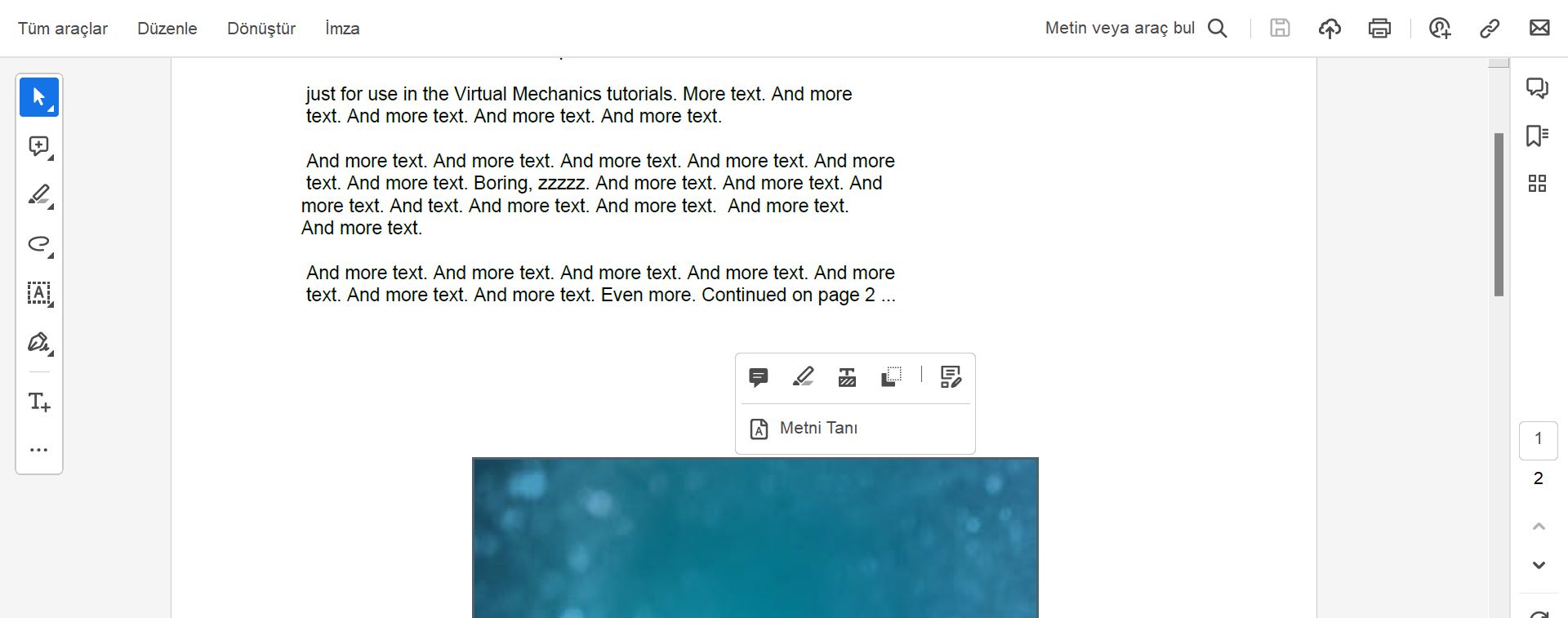Choose the add comment tool
1568x618 pixels.
tap(39, 146)
